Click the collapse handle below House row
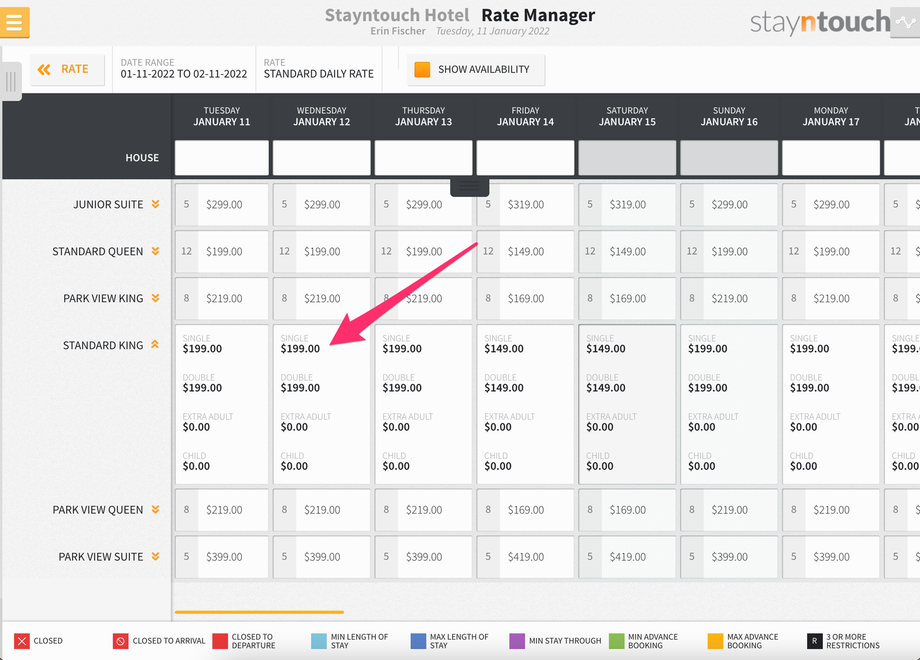 pos(469,187)
